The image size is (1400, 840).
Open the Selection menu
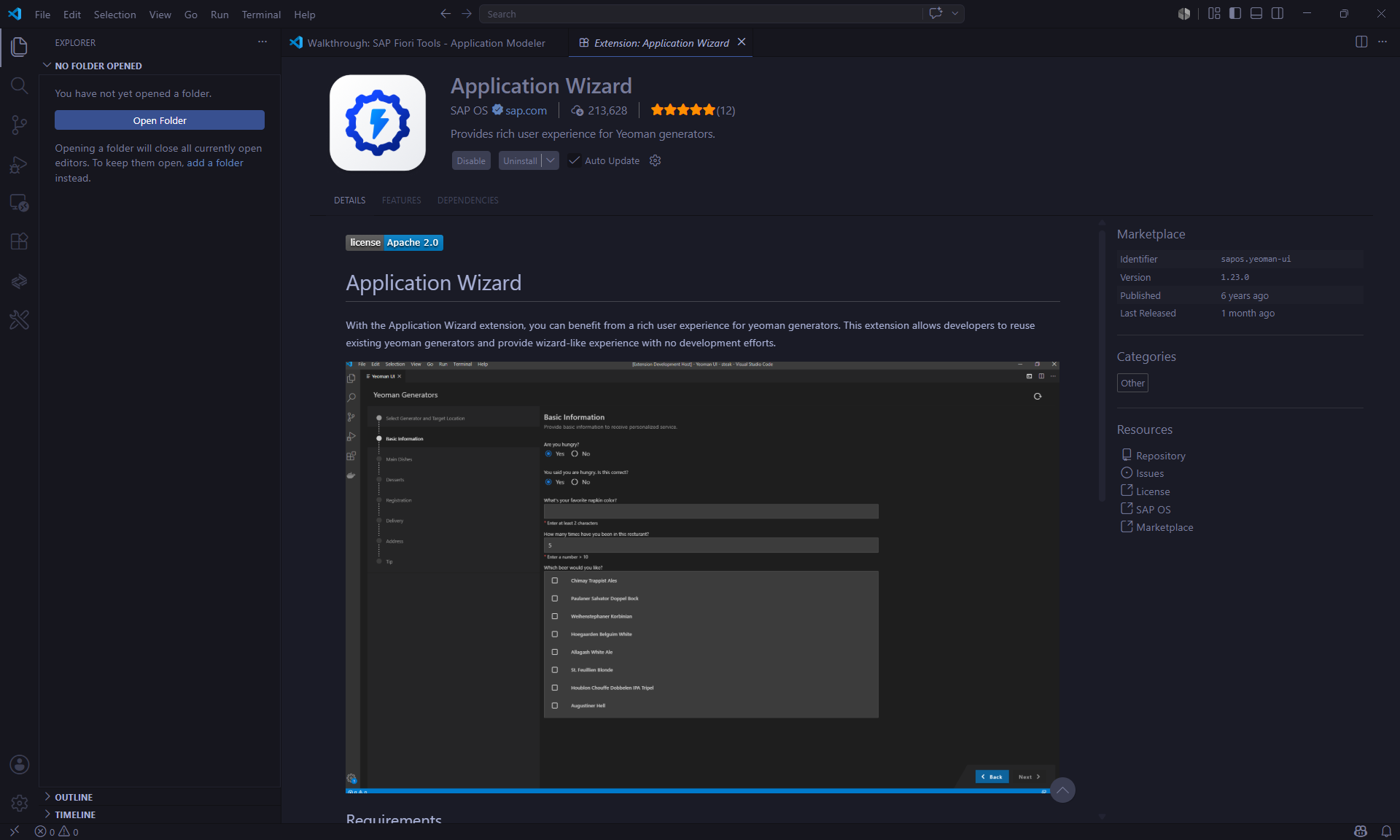click(114, 14)
